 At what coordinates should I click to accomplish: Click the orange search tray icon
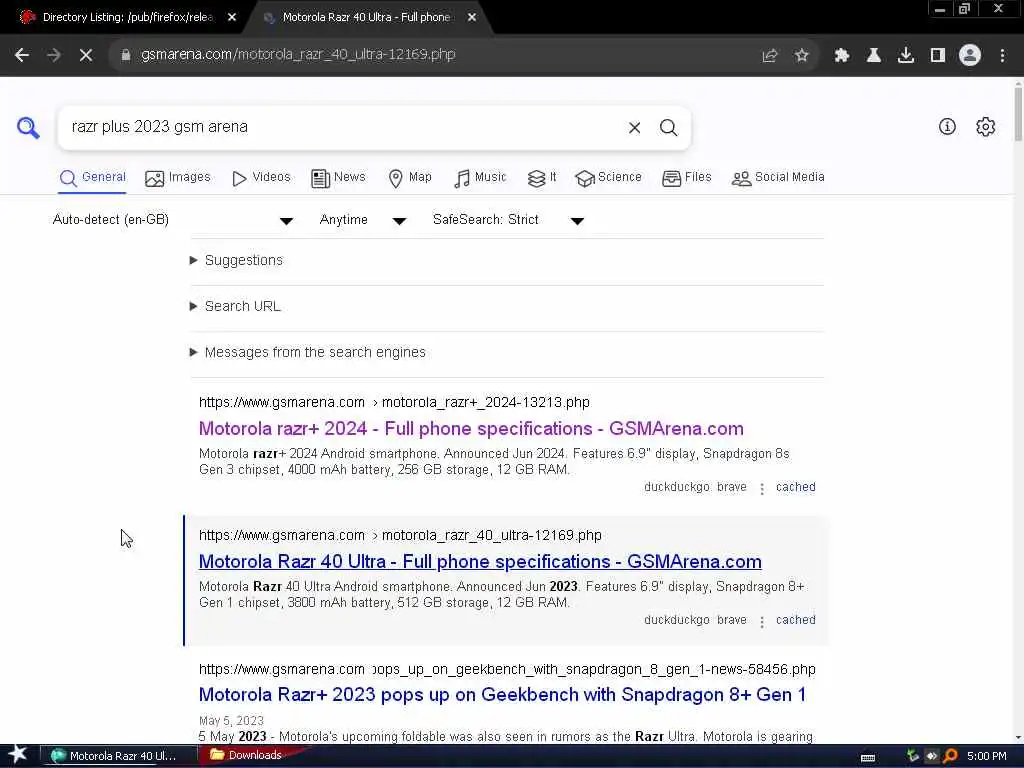pos(950,756)
